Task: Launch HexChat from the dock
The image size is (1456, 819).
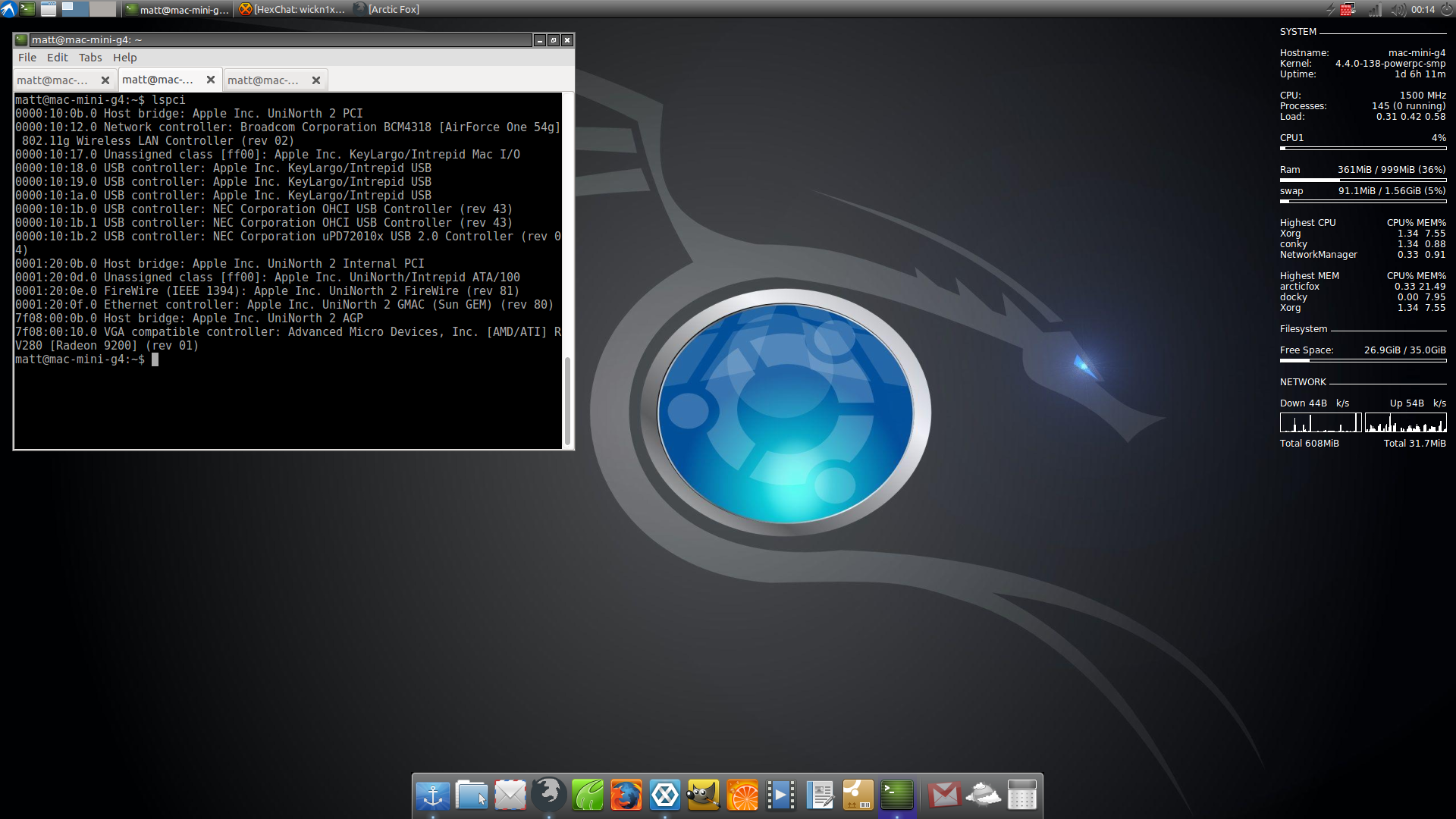Action: 665,795
